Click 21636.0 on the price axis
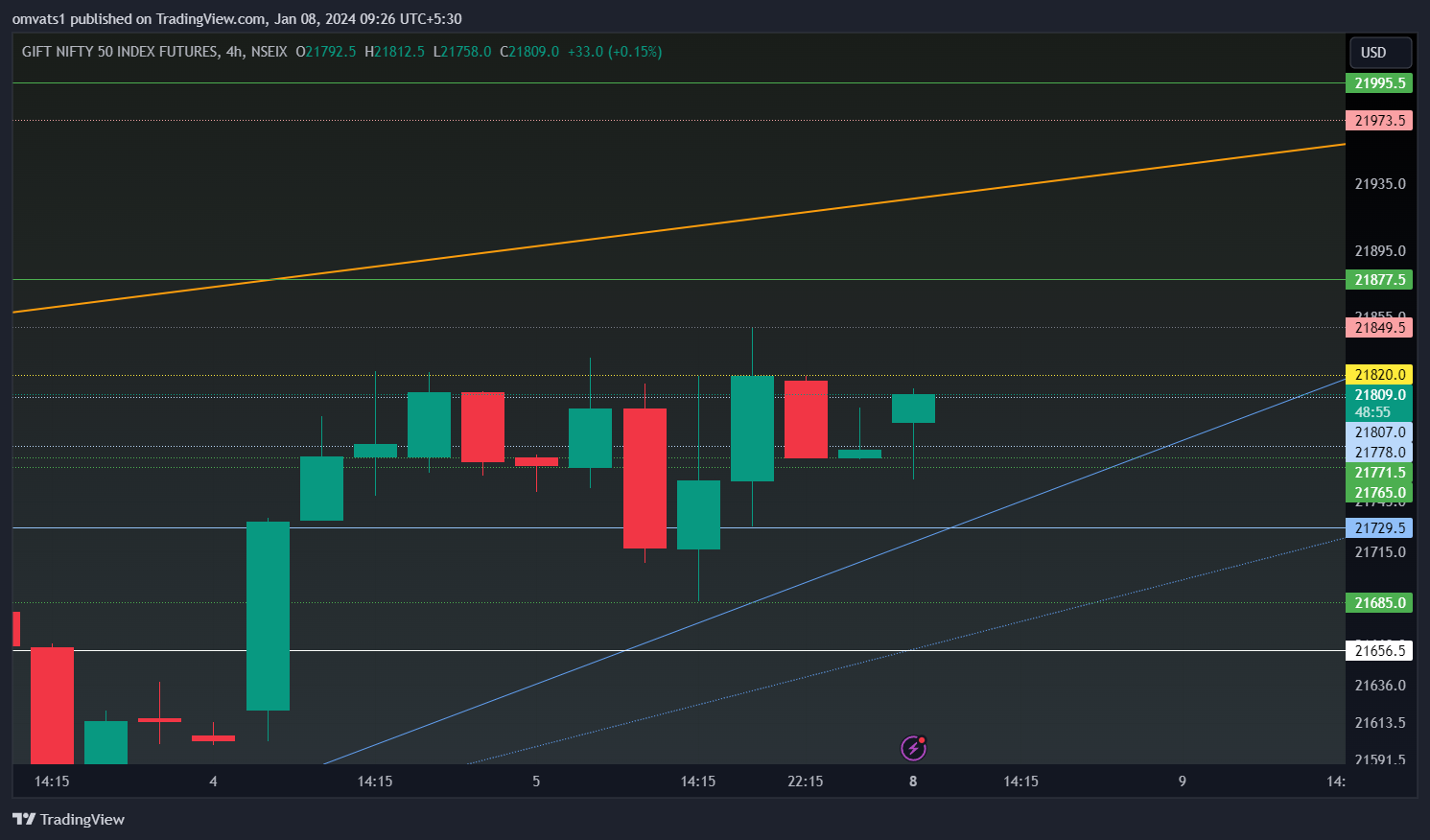This screenshot has width=1430, height=840. [x=1380, y=686]
